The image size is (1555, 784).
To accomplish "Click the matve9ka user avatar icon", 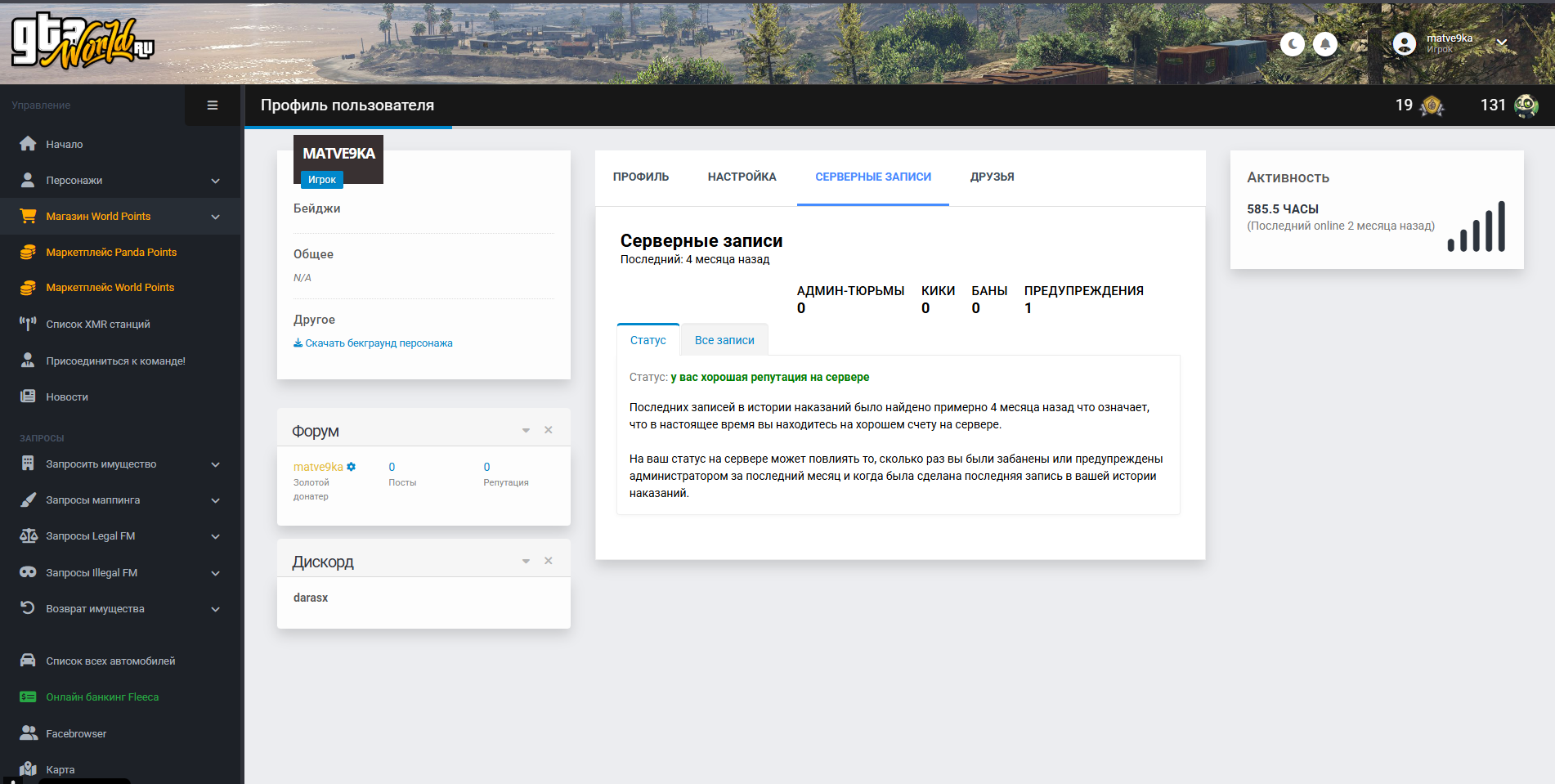I will (x=1405, y=43).
